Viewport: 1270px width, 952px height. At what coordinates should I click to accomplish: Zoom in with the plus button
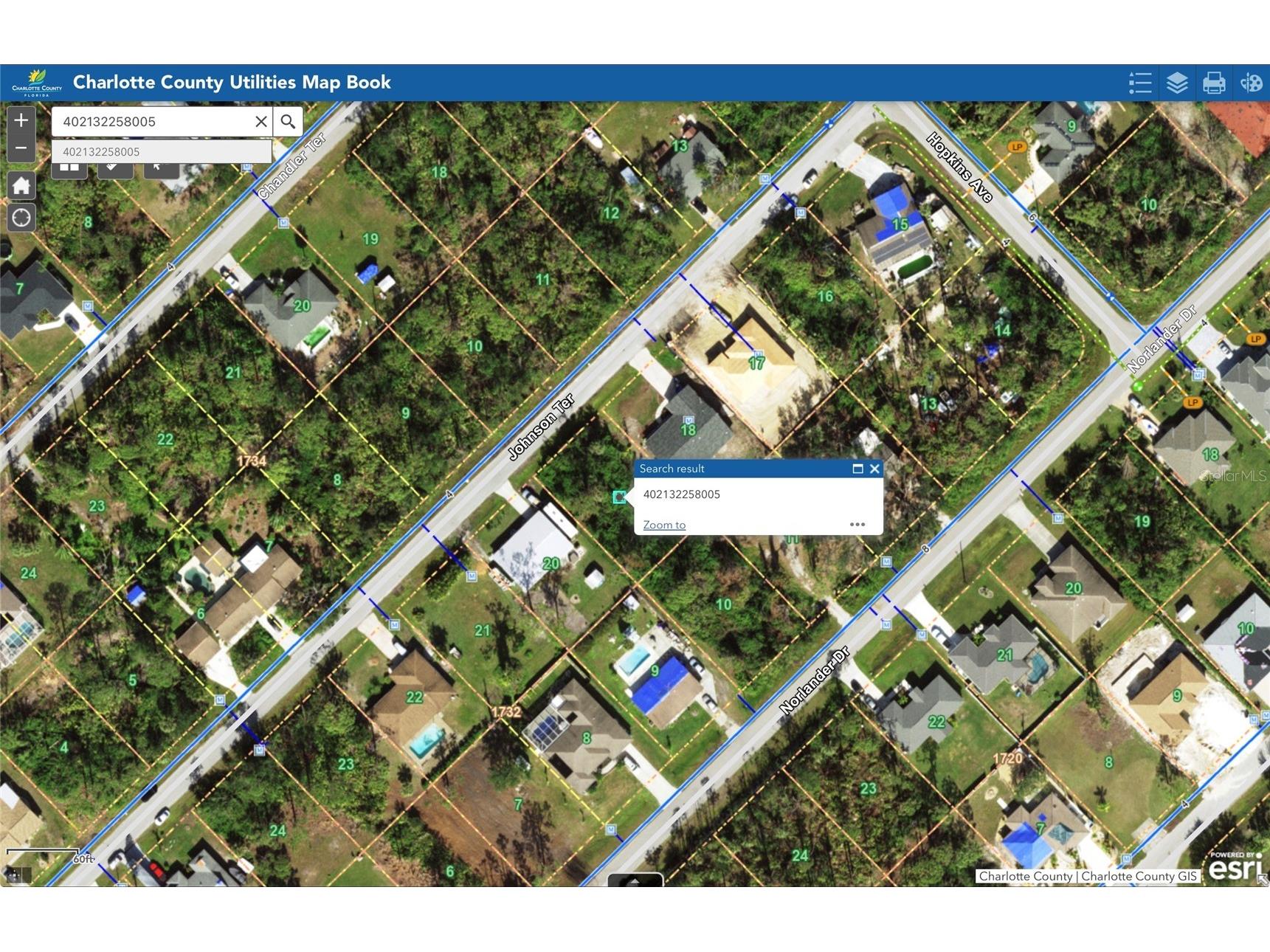click(x=21, y=120)
